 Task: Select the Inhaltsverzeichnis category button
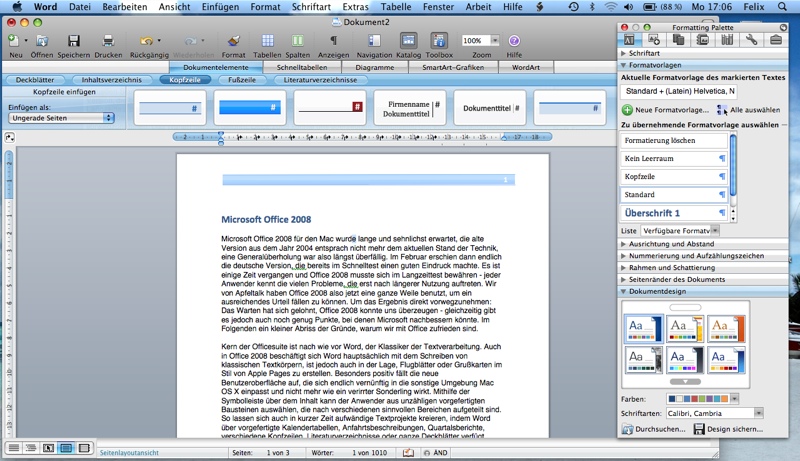tap(112, 80)
